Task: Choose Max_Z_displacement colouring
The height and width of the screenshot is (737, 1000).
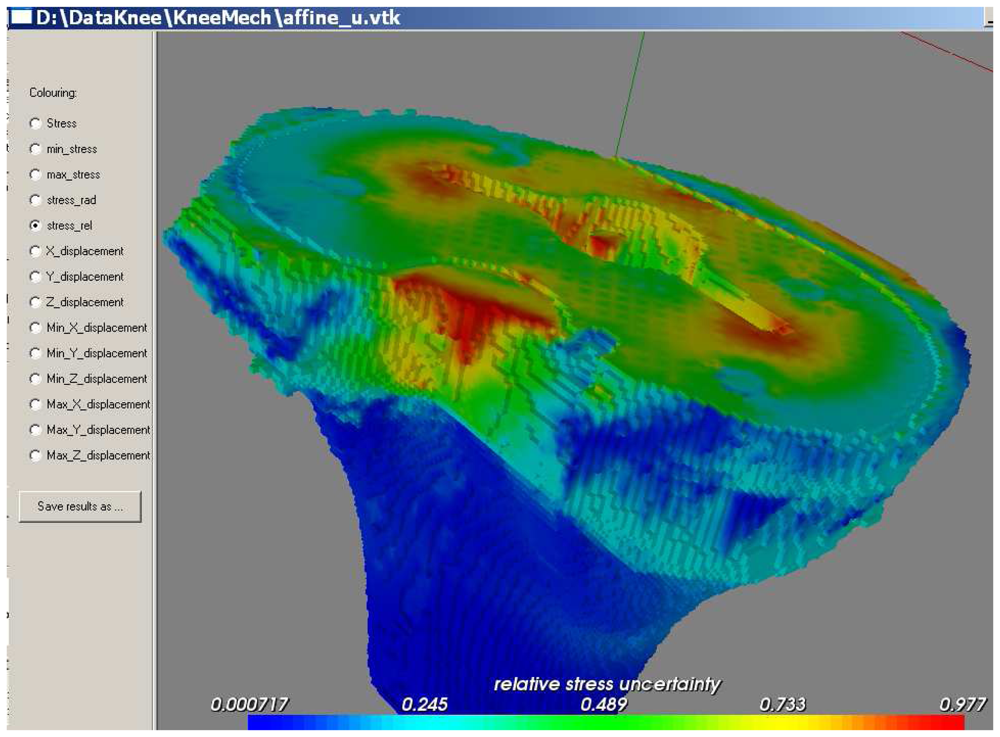Action: [x=37, y=456]
